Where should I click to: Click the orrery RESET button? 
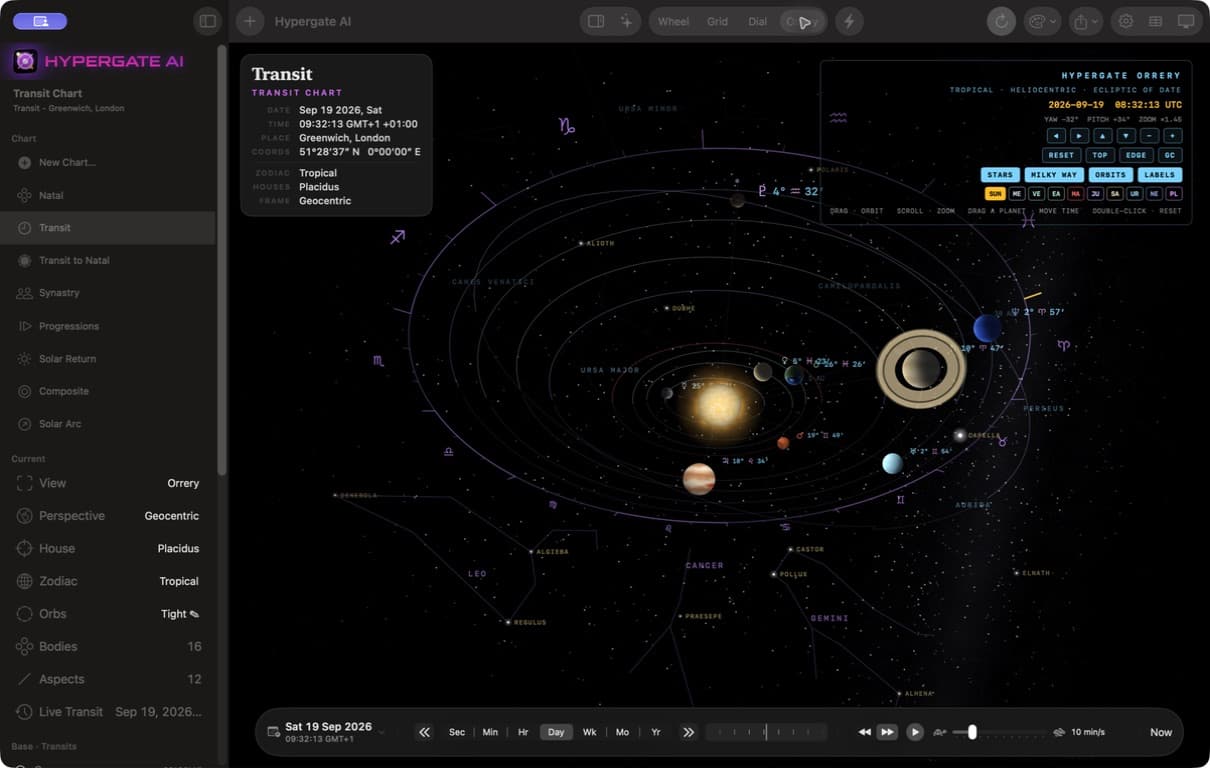click(1061, 155)
